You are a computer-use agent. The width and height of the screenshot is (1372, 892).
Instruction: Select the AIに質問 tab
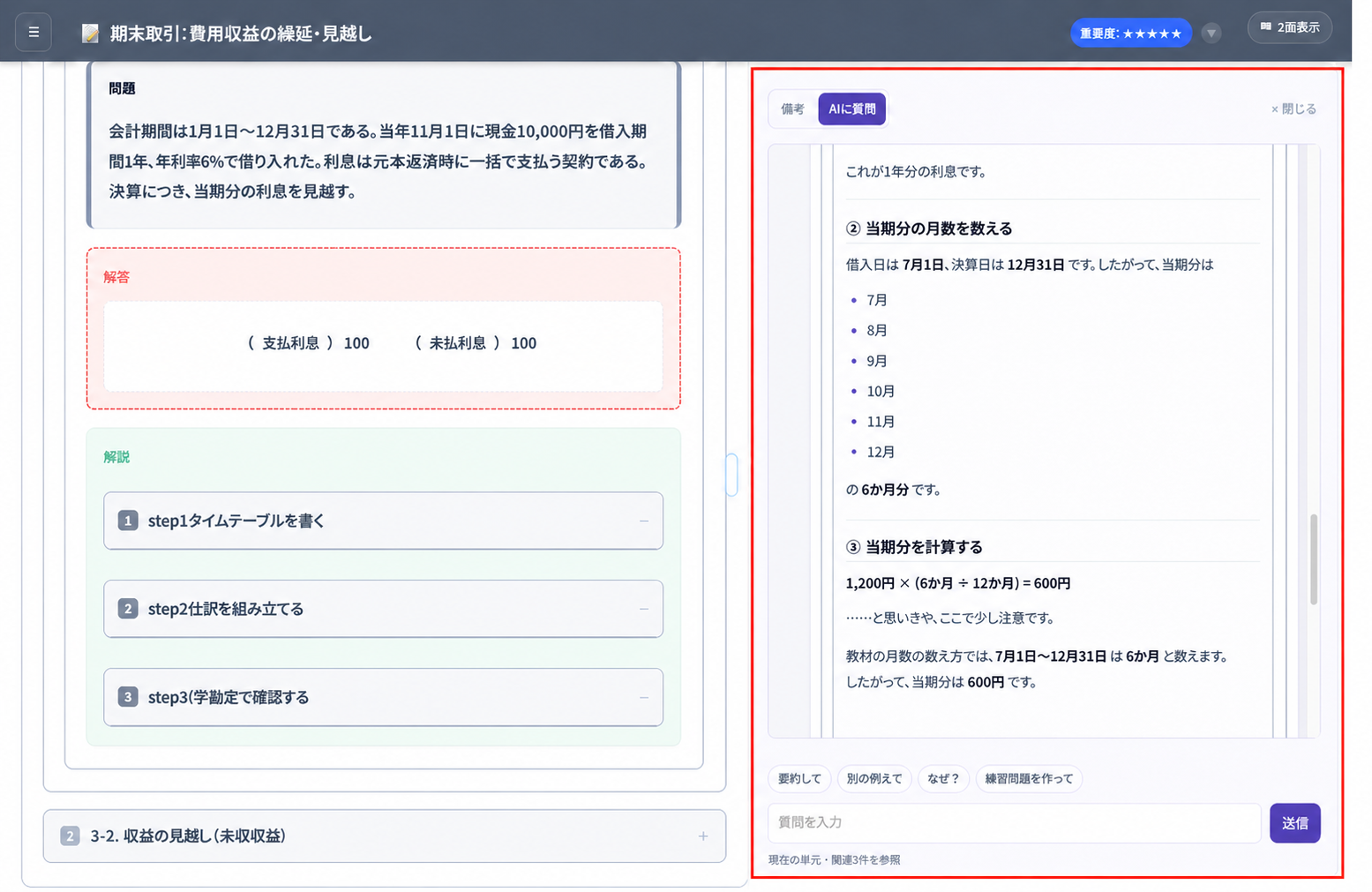pos(851,109)
